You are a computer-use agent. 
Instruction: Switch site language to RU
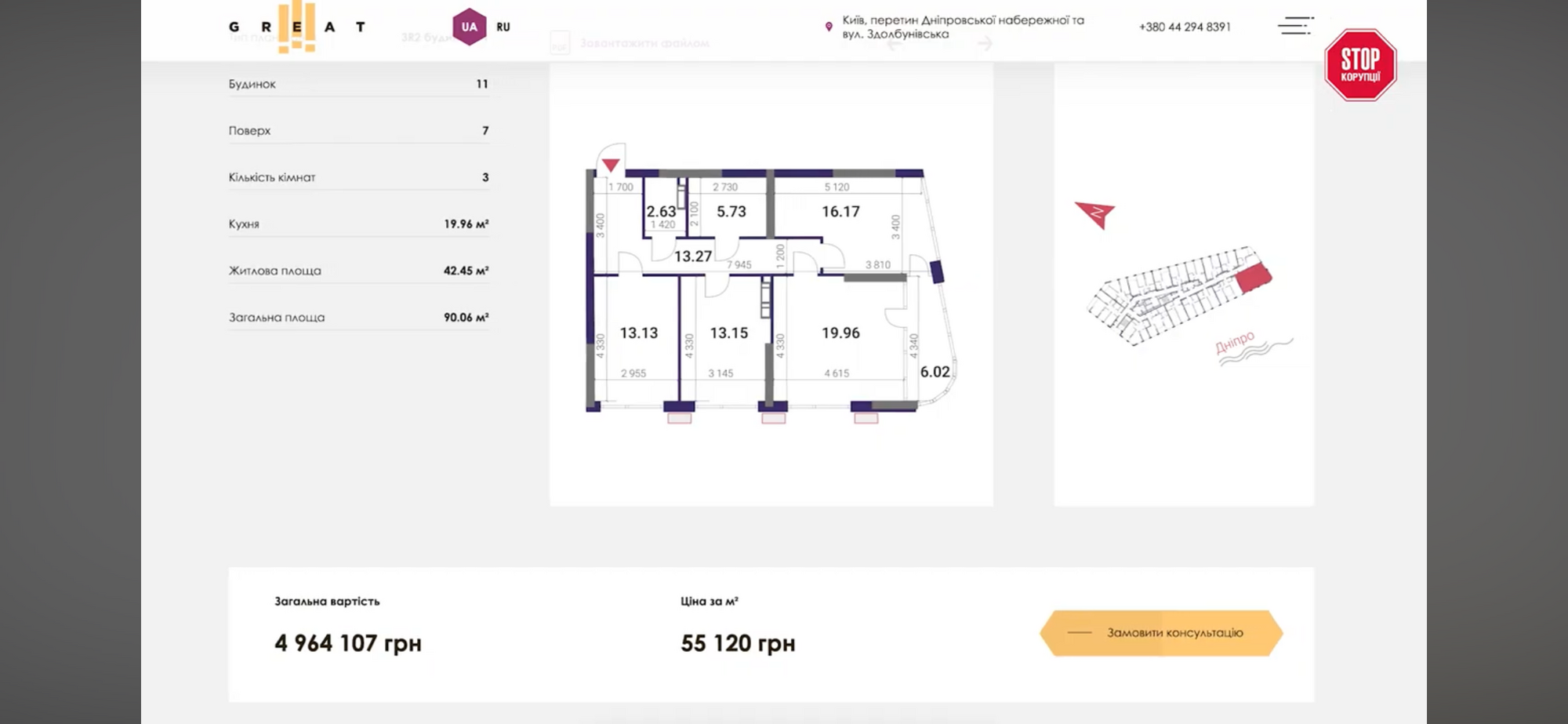pos(503,27)
